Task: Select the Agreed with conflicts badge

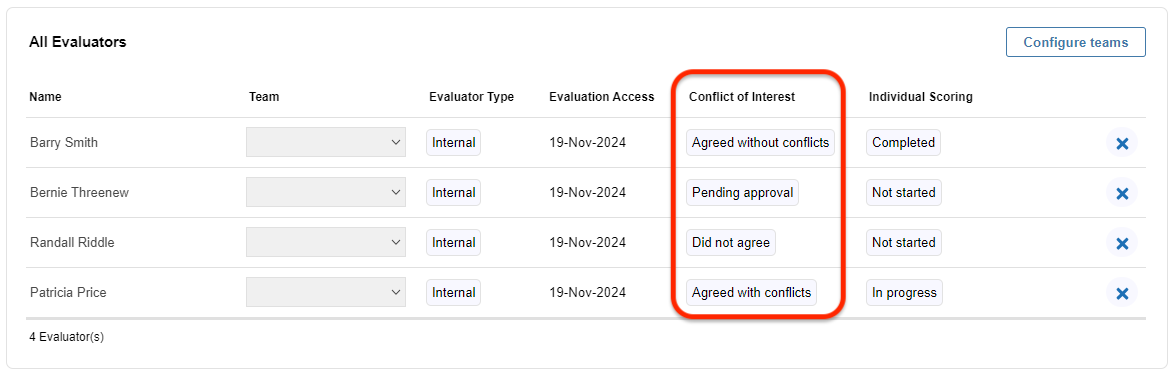Action: click(751, 292)
